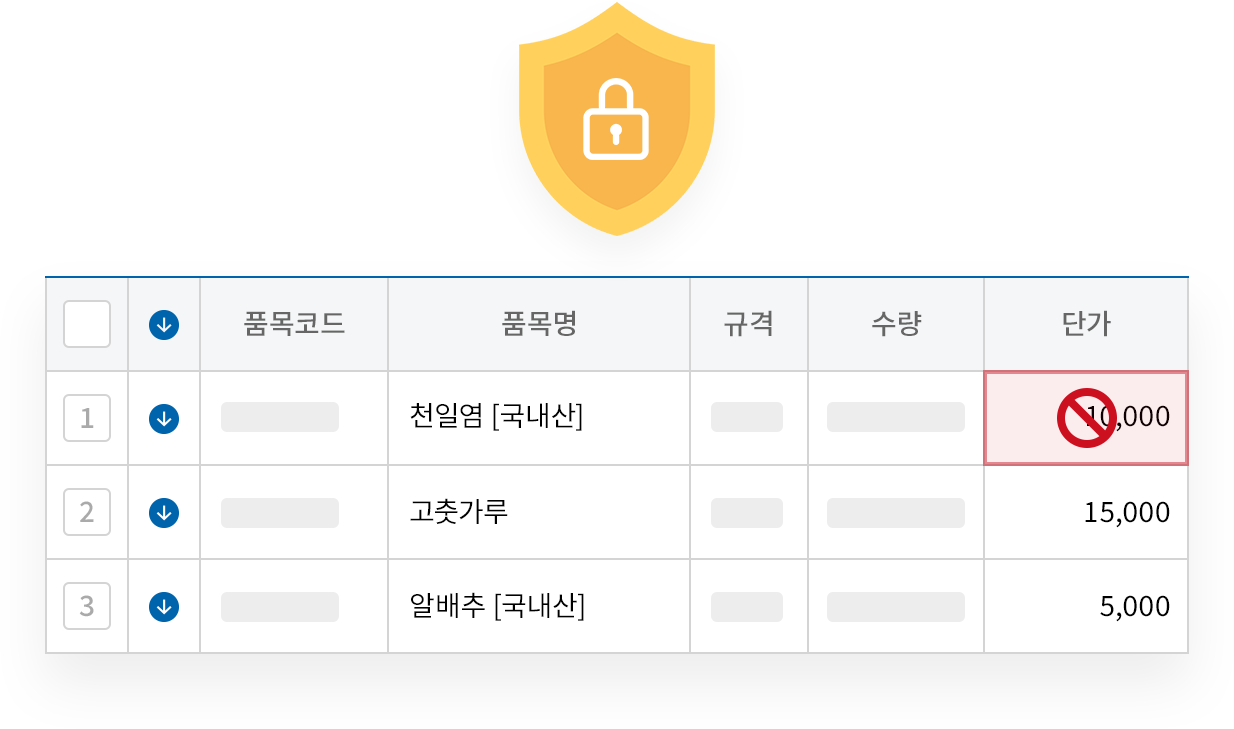Toggle the select-all checkbox in the header
Viewport: 1234px width, 729px height.
click(x=86, y=324)
